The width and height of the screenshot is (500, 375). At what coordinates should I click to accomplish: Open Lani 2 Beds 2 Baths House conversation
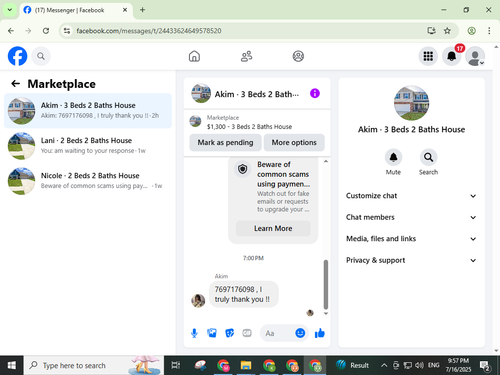pyautogui.click(x=88, y=146)
